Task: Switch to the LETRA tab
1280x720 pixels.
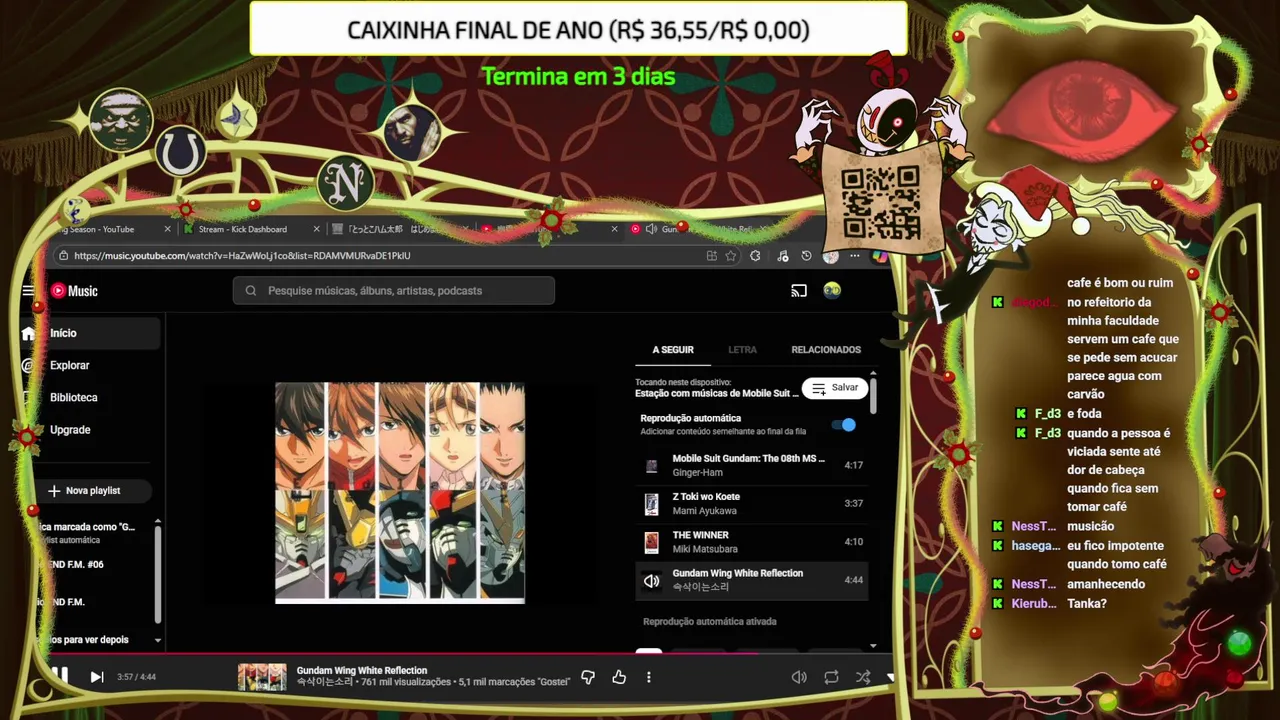Action: 742,350
